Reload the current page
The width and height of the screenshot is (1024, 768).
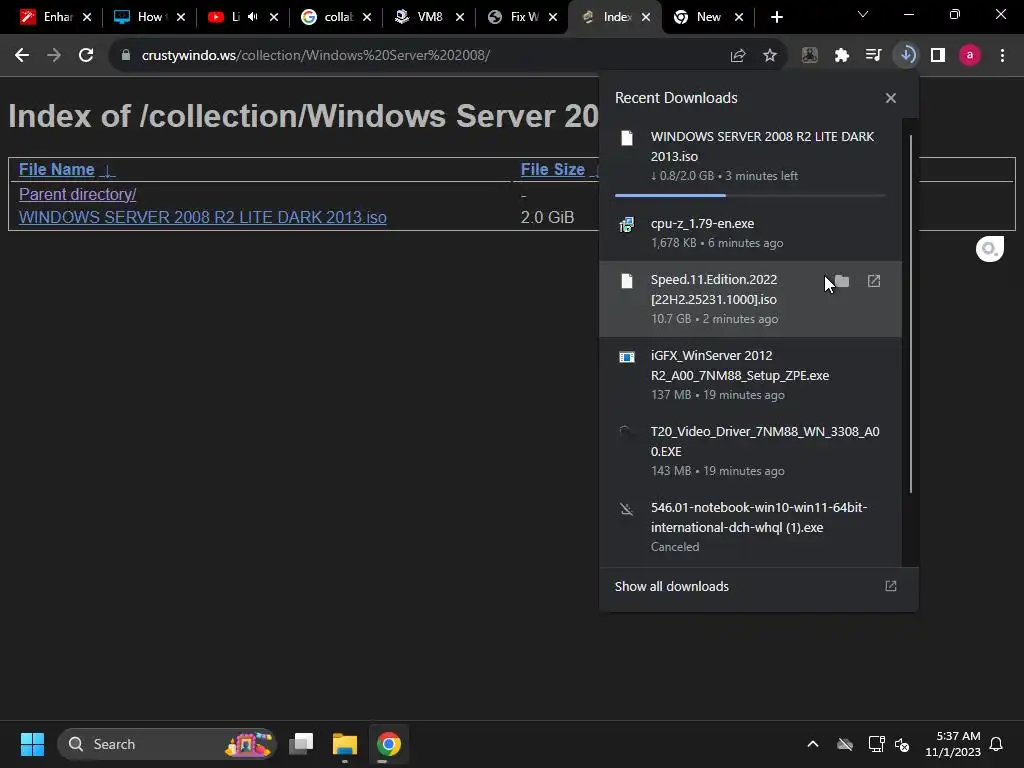pos(86,56)
